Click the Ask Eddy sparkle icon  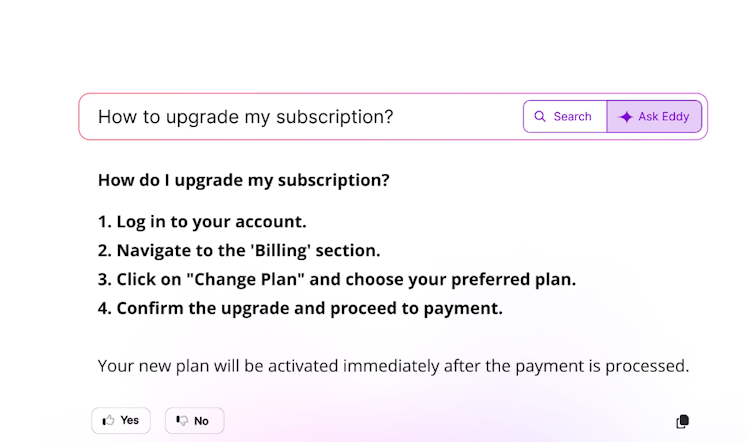pyautogui.click(x=626, y=117)
